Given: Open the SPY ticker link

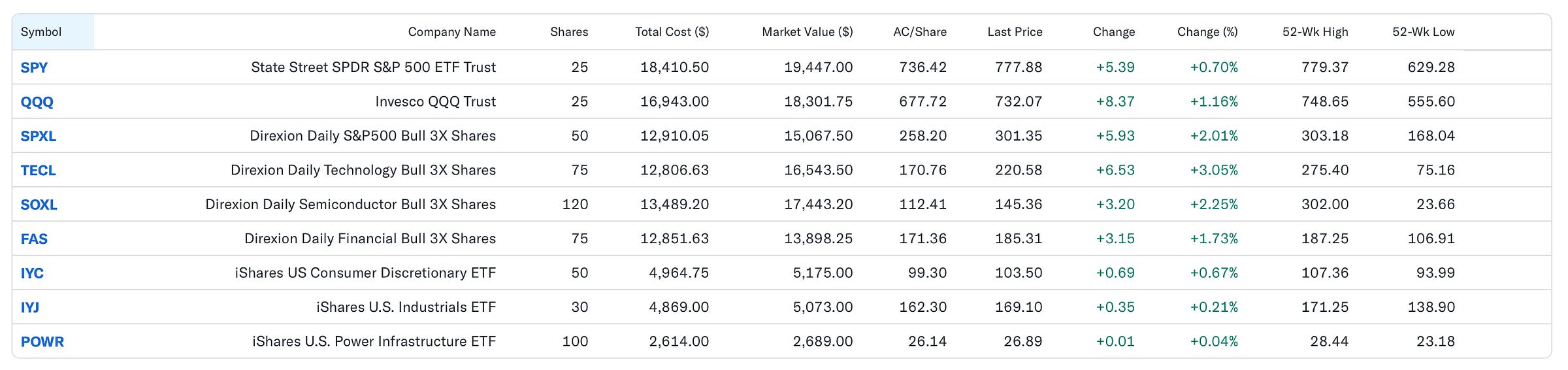Looking at the screenshot, I should 34,67.
